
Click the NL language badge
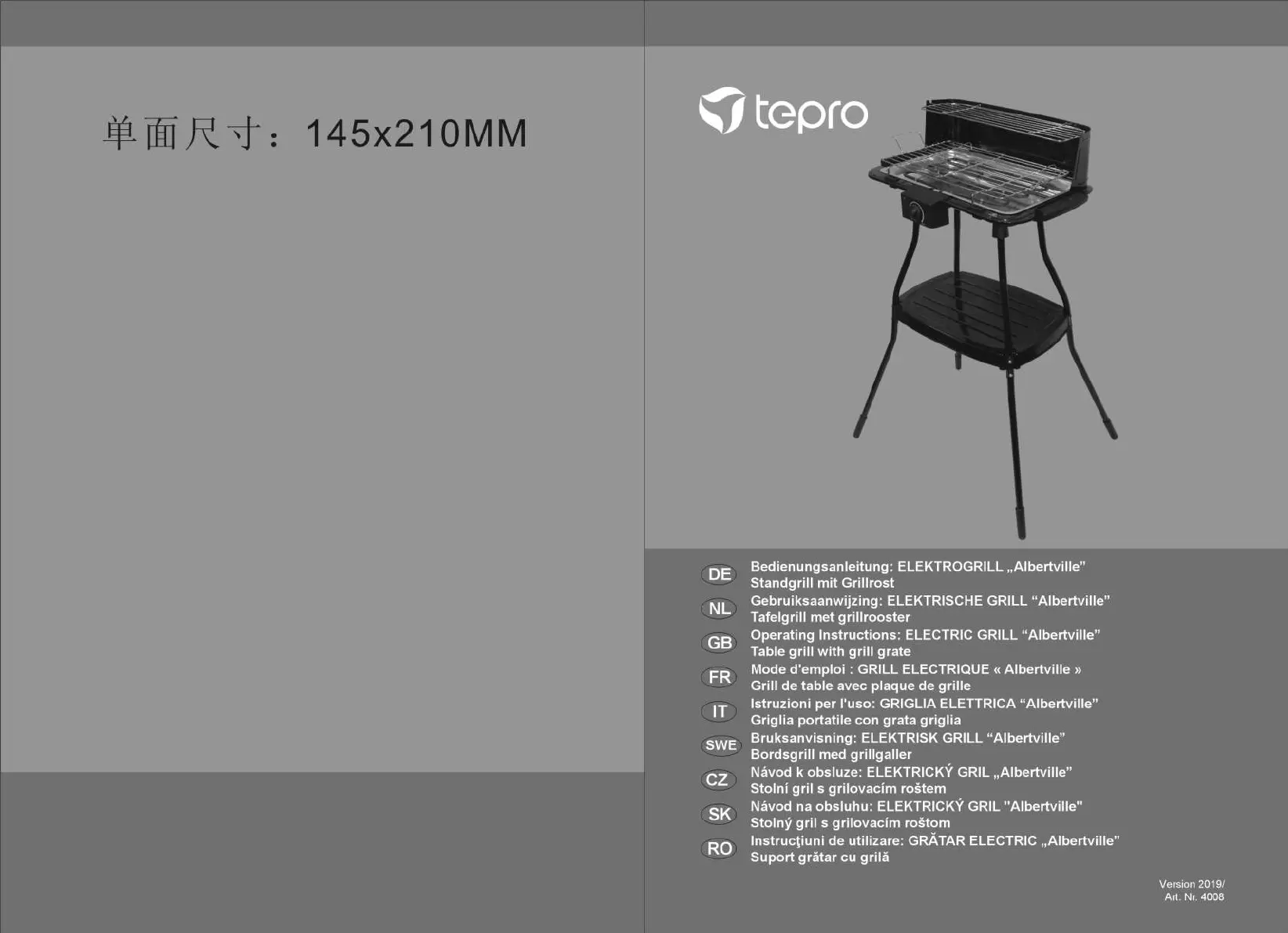pos(718,609)
